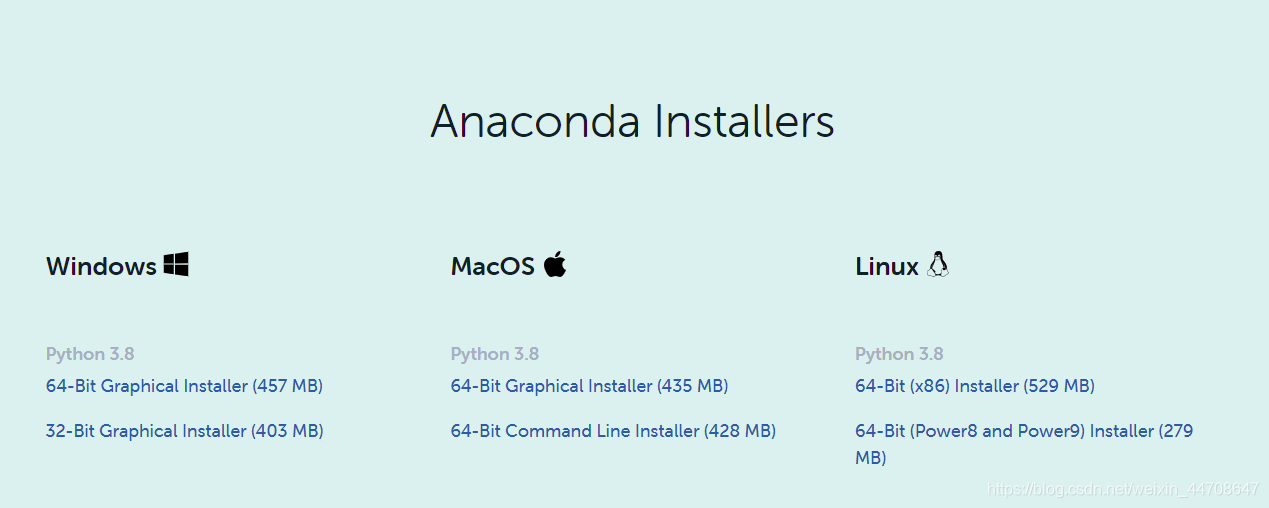
Task: Open the MacOS 64-Bit Command Line Installer link
Action: coord(613,431)
